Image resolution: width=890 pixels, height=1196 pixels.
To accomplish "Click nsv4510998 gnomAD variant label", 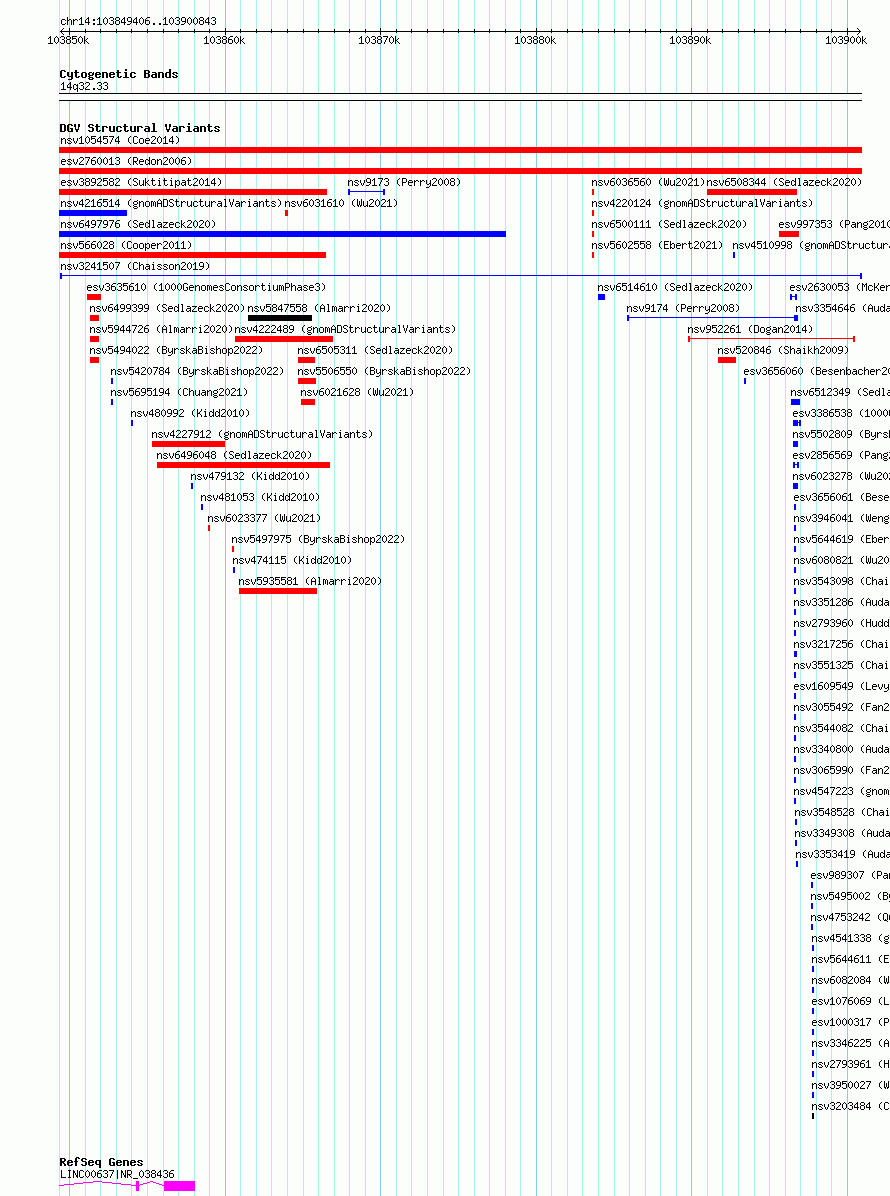I will coord(811,245).
